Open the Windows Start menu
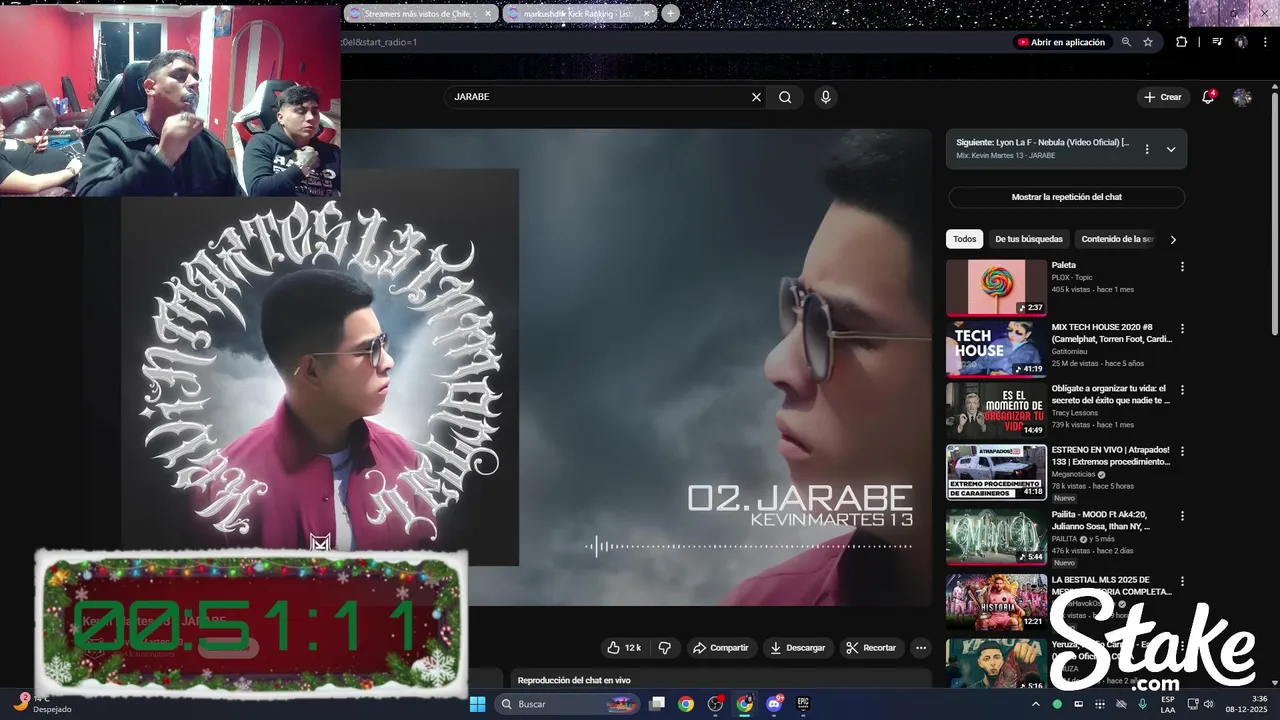The height and width of the screenshot is (720, 1280). tap(478, 704)
